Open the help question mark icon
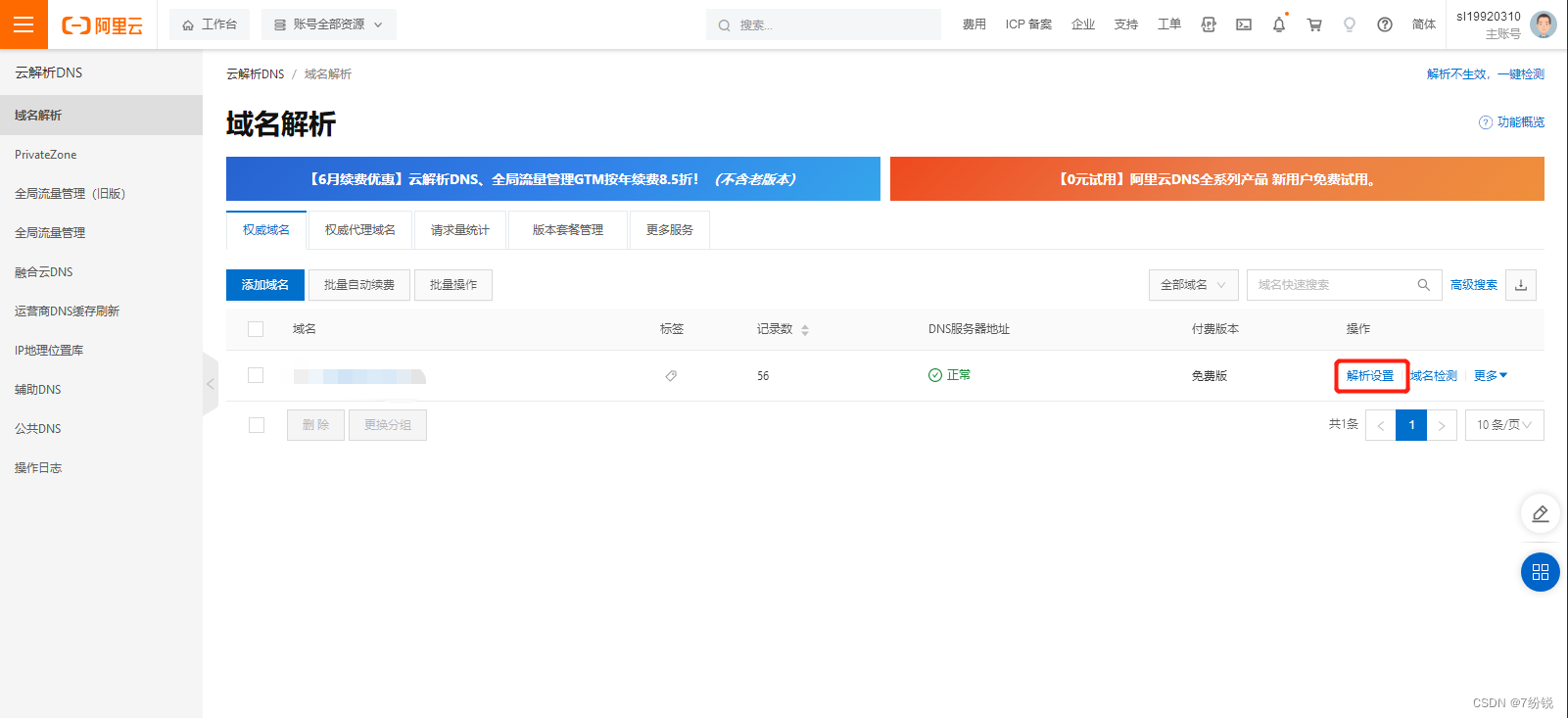Image resolution: width=1568 pixels, height=718 pixels. pyautogui.click(x=1385, y=24)
